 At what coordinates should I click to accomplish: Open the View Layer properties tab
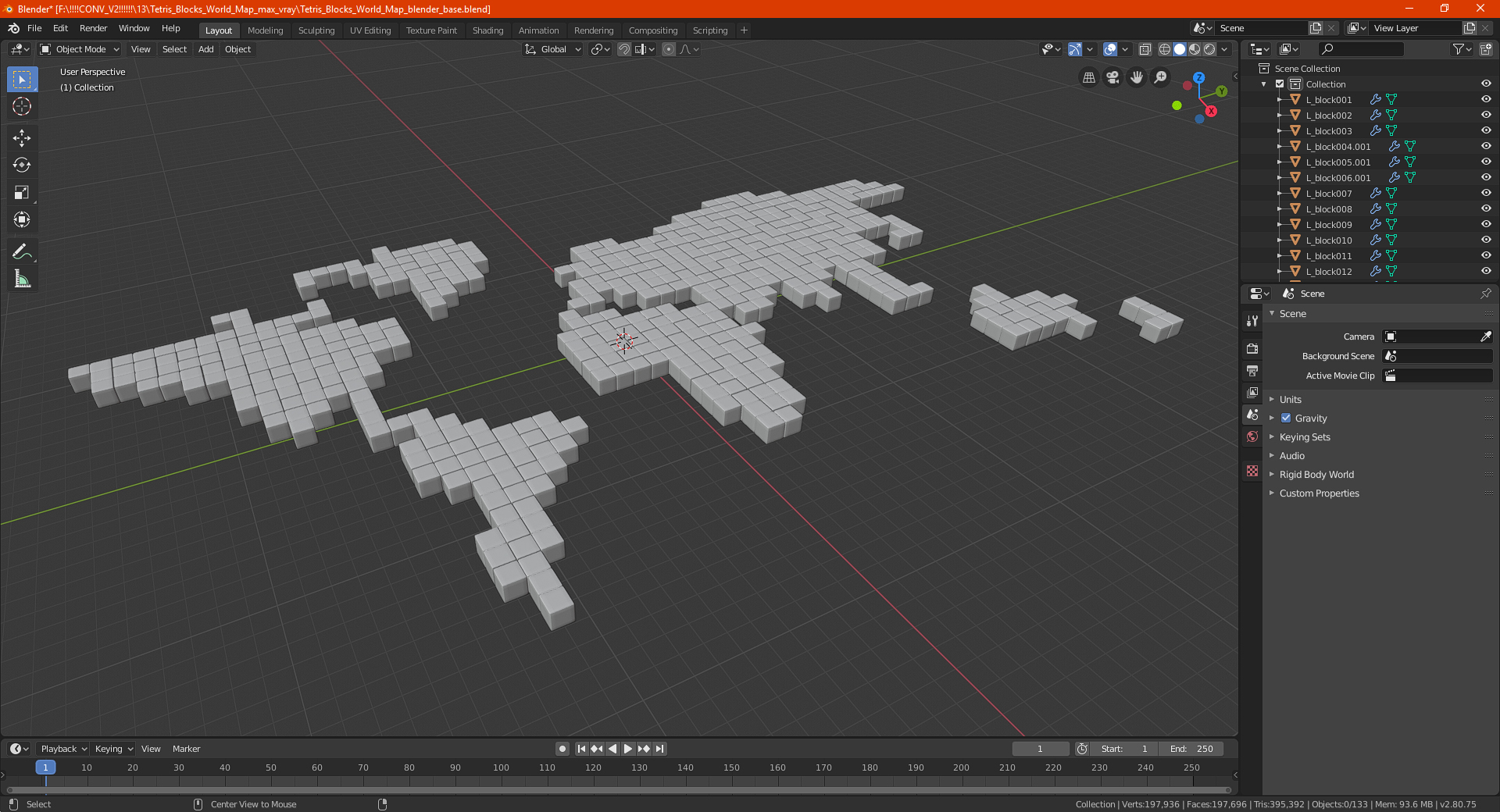click(x=1252, y=393)
